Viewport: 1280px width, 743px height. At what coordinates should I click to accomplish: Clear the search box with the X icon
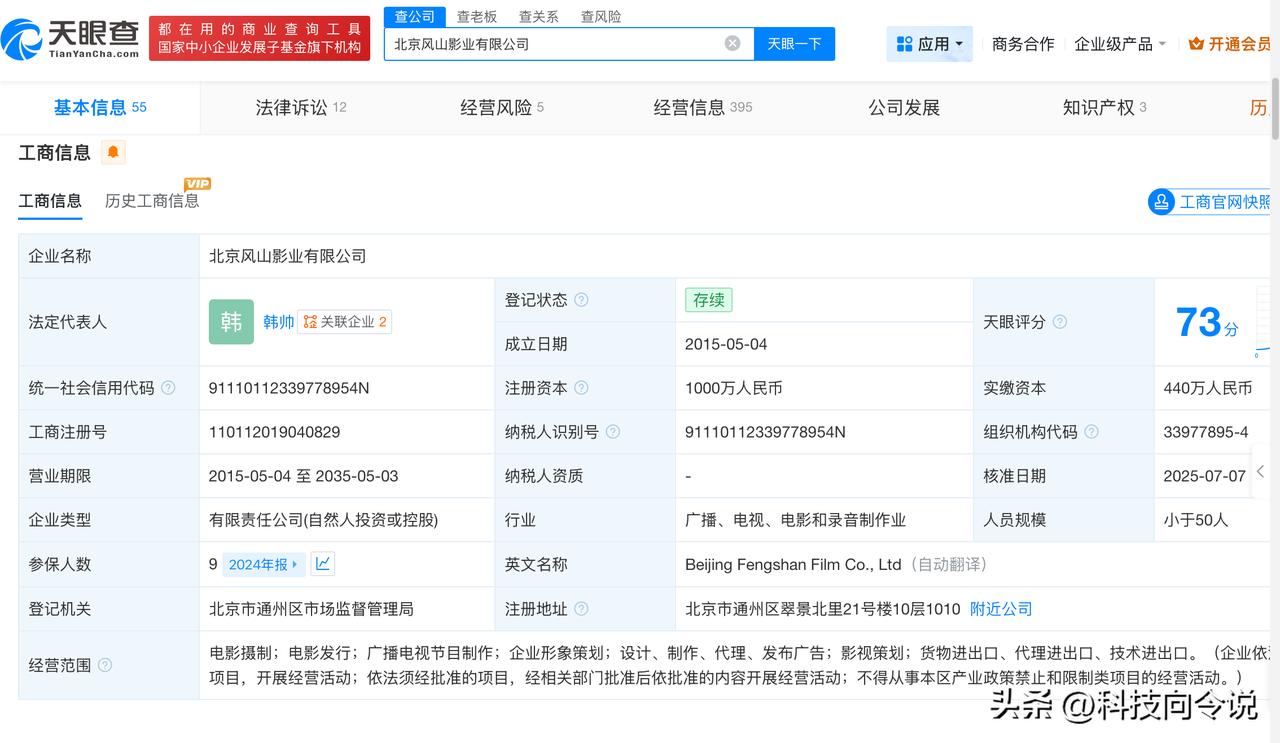pyautogui.click(x=733, y=43)
